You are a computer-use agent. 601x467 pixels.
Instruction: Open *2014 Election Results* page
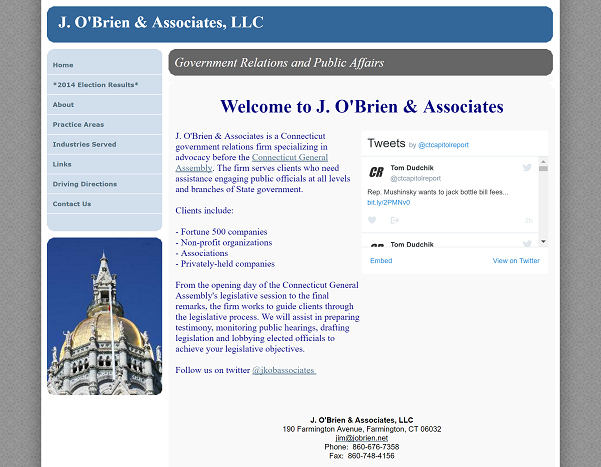pyautogui.click(x=104, y=85)
